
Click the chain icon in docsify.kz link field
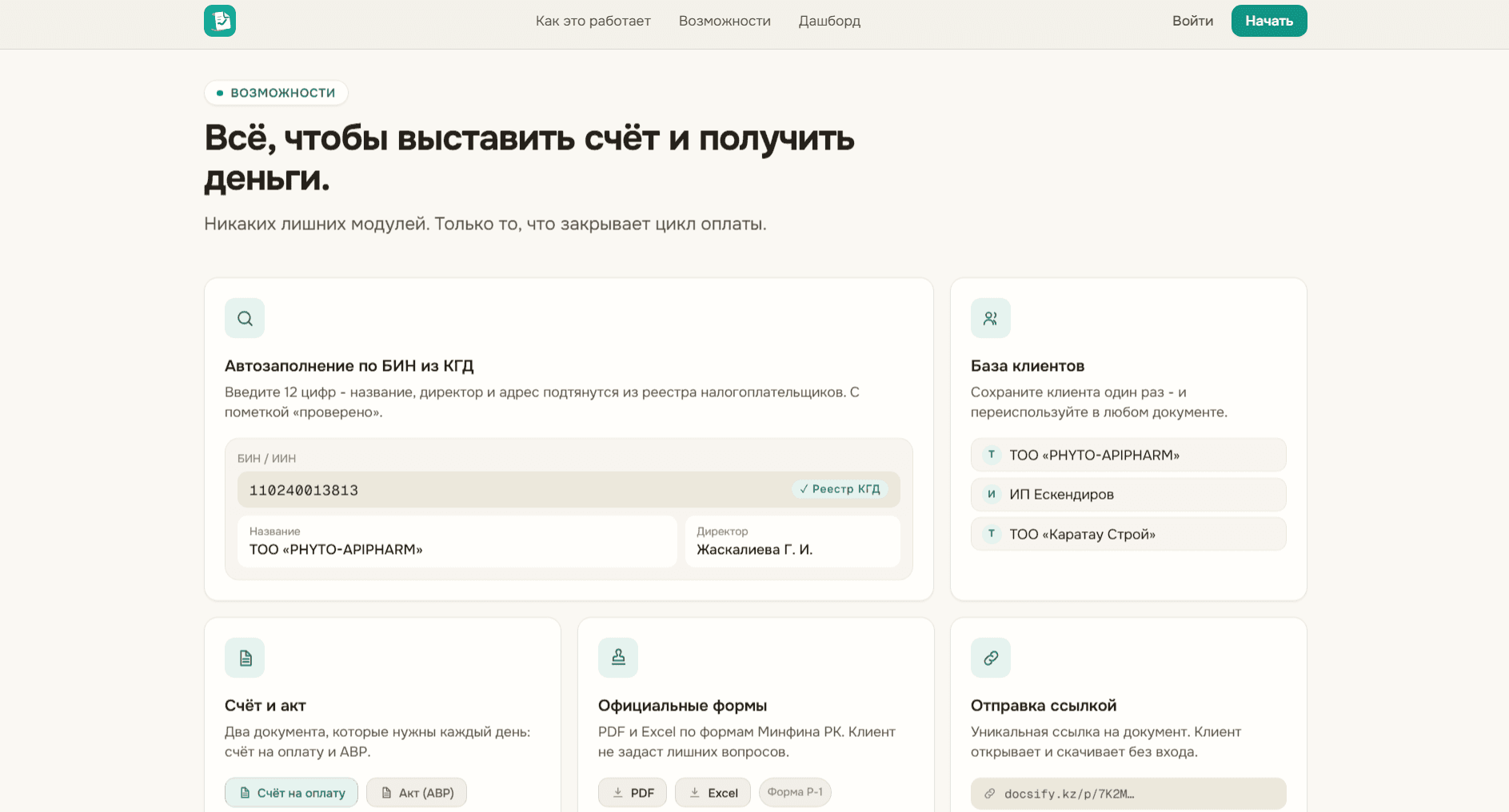[x=990, y=794]
